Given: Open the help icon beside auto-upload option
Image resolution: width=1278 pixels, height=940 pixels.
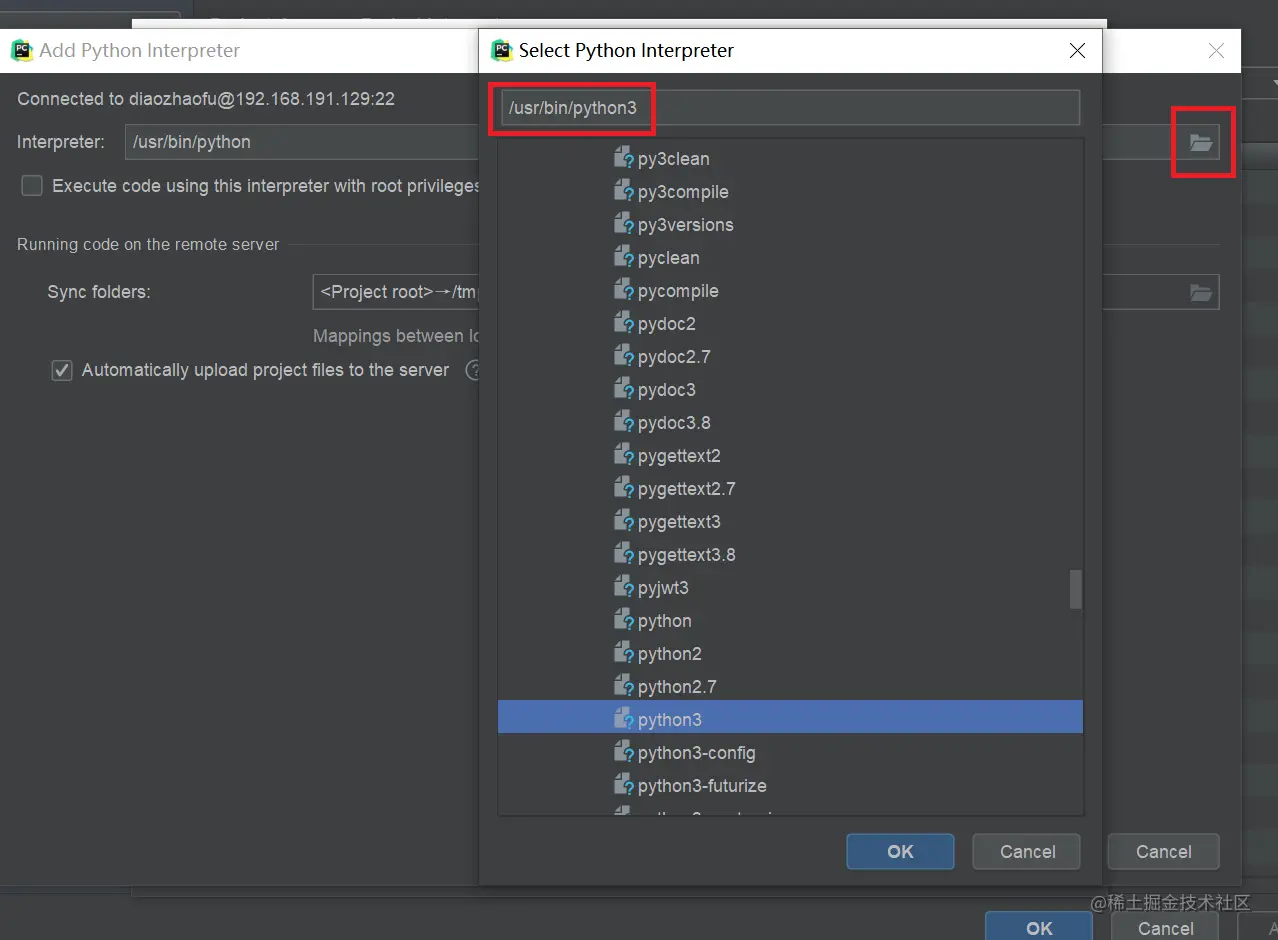Looking at the screenshot, I should point(472,370).
